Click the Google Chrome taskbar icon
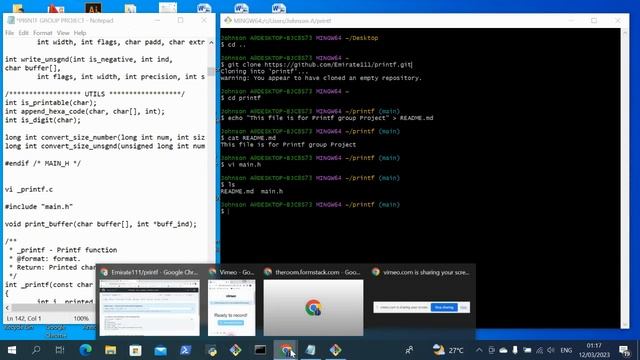640x360 pixels. point(286,350)
